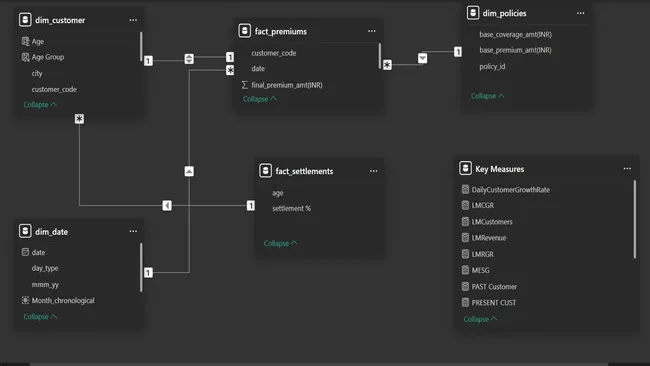Collapse the fact_settlements table

[280, 243]
